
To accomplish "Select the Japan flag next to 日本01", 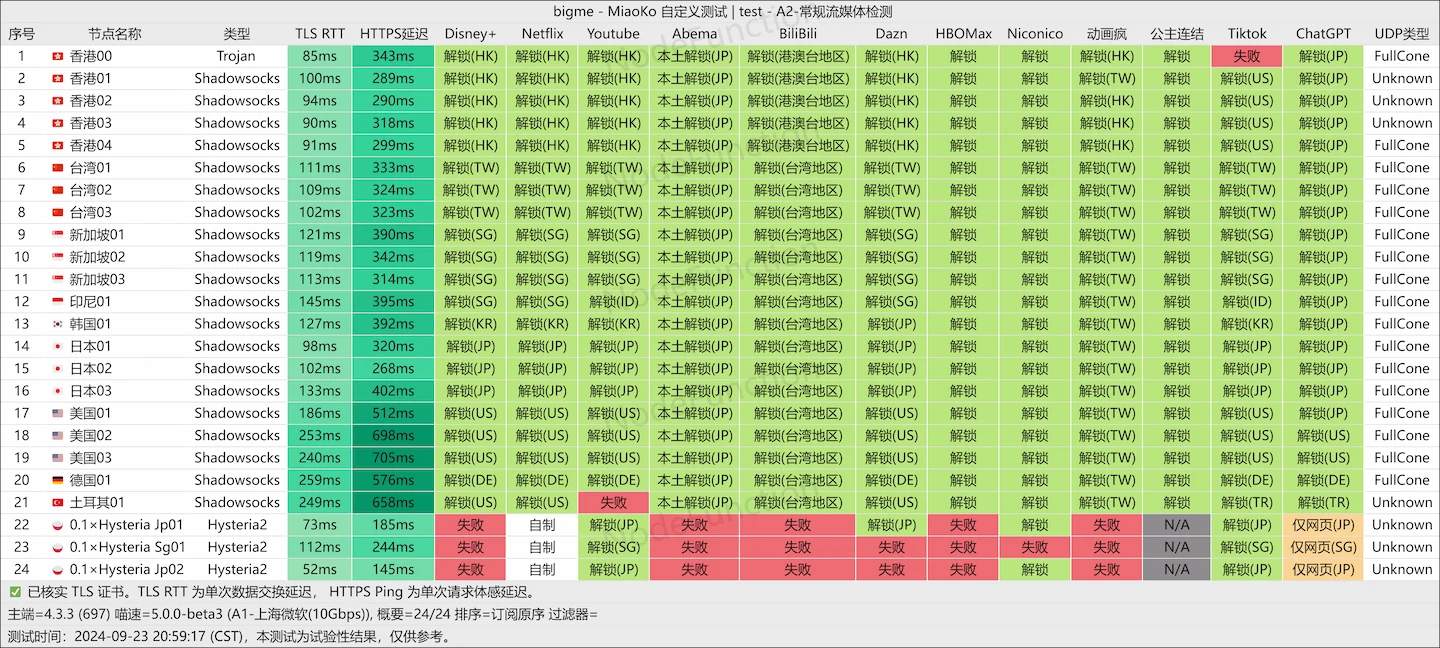I will tap(57, 346).
